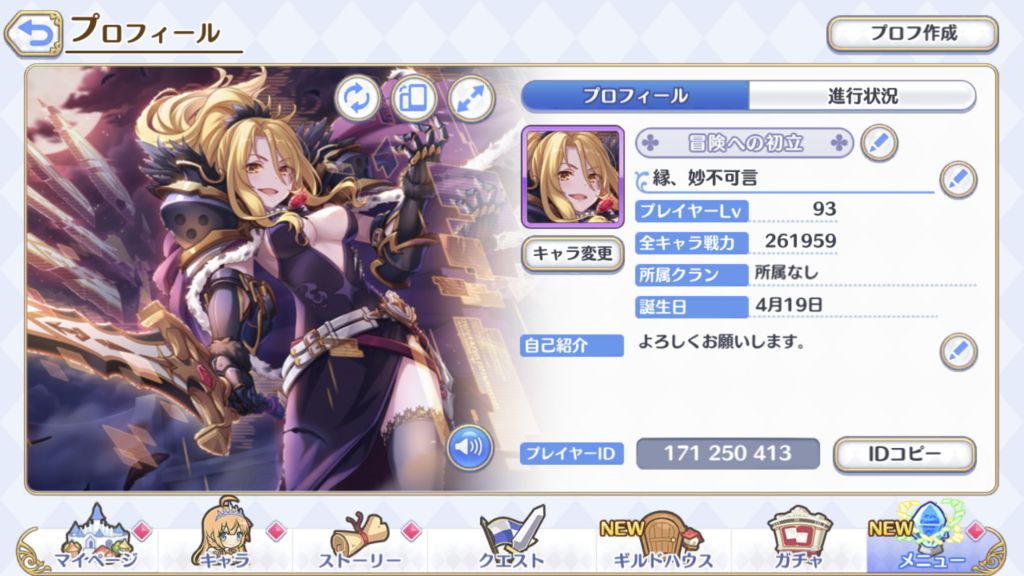Play the character voice speaker icon
1024x576 pixels.
[470, 447]
